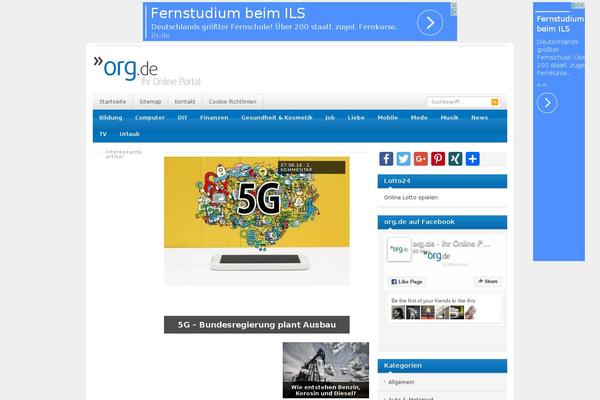Click the Fernstudium beim ILS banner headline
Screen dimensions: 600x400
(228, 13)
